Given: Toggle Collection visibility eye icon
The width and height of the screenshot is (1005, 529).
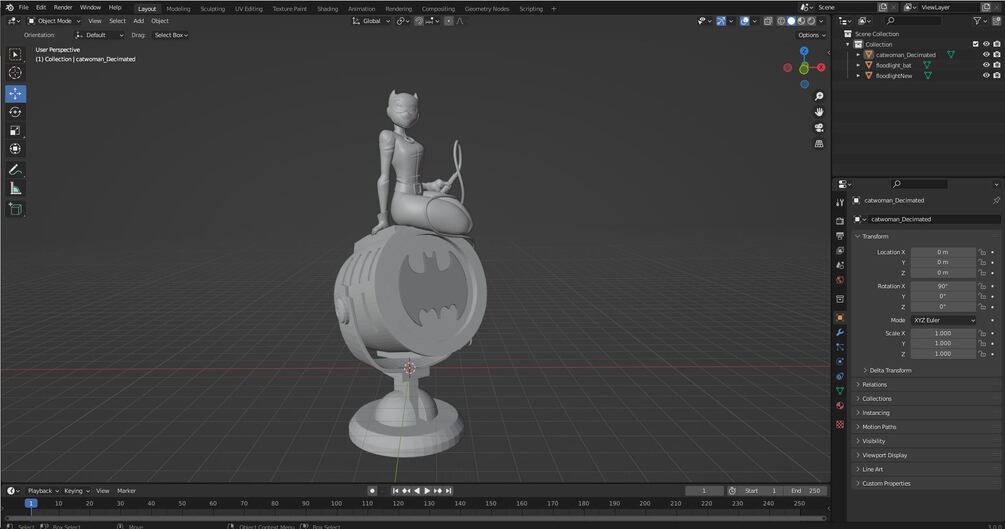Looking at the screenshot, I should pyautogui.click(x=986, y=44).
